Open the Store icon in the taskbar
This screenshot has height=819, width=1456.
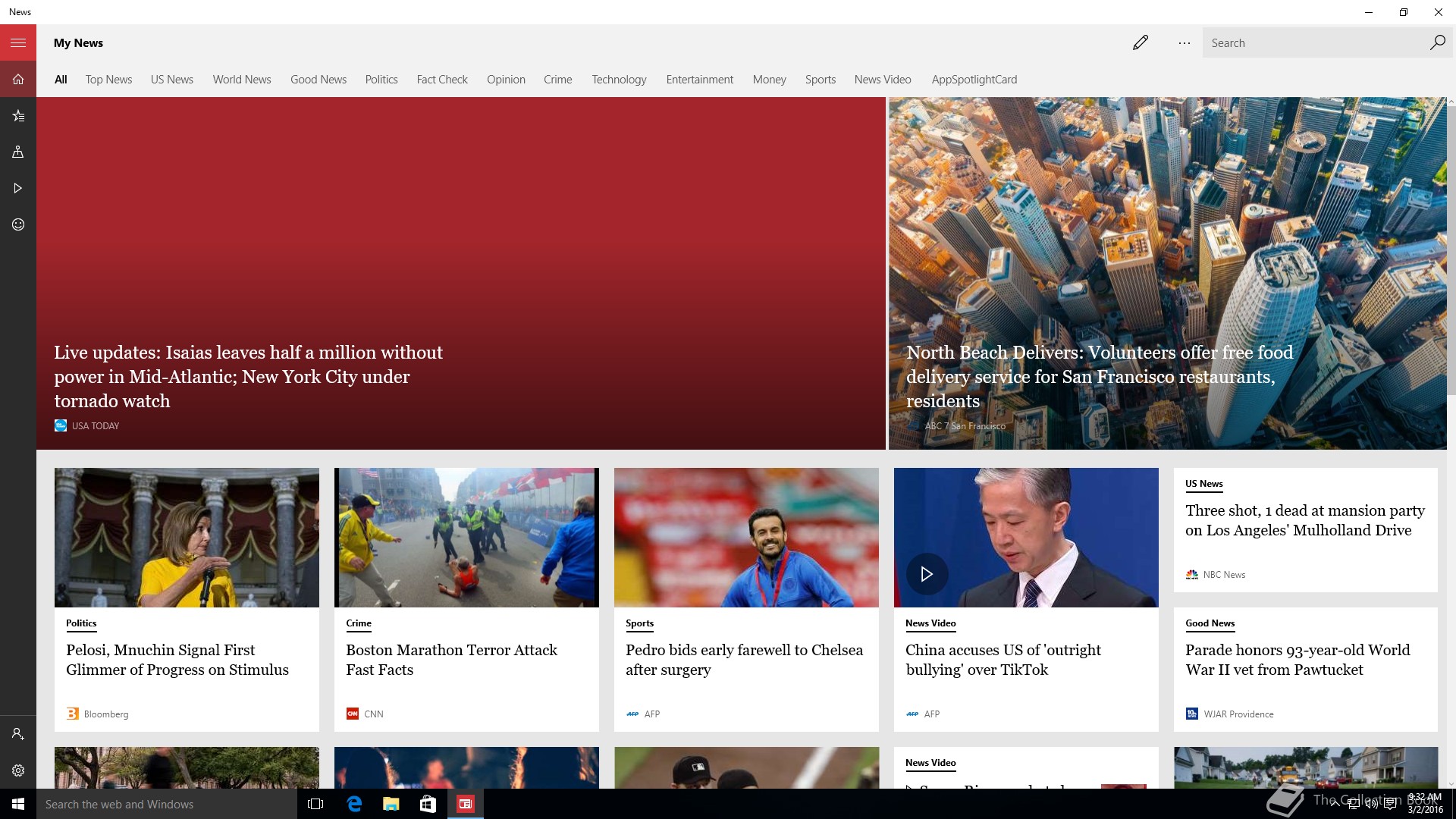click(x=428, y=804)
